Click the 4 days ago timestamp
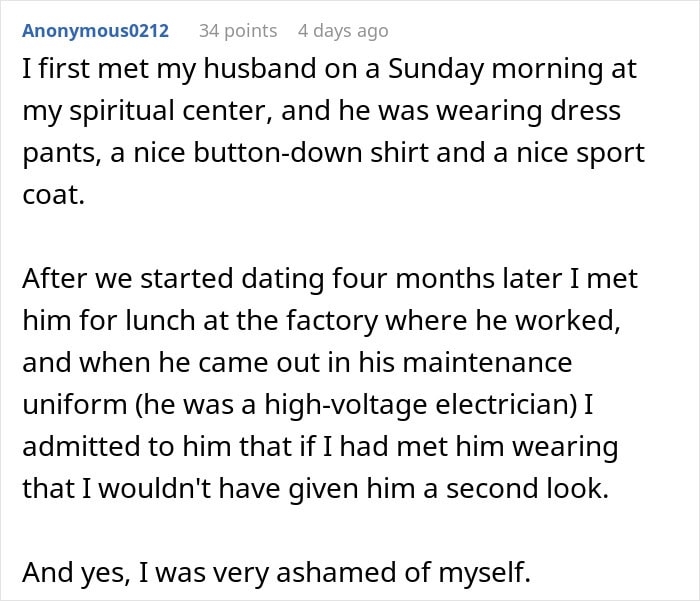The height and width of the screenshot is (601, 700). (x=342, y=31)
